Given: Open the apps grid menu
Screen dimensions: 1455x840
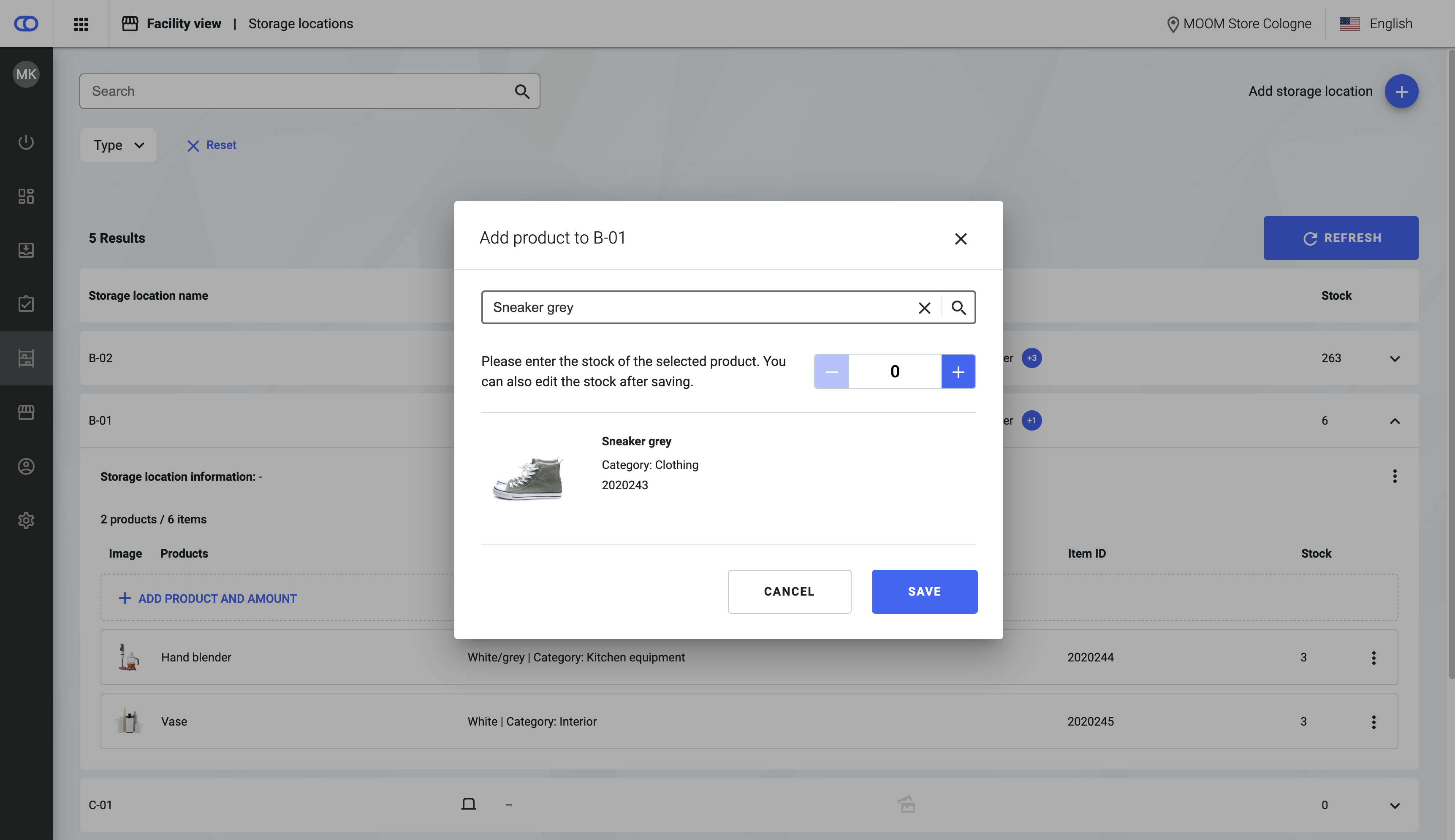Looking at the screenshot, I should pyautogui.click(x=81, y=24).
